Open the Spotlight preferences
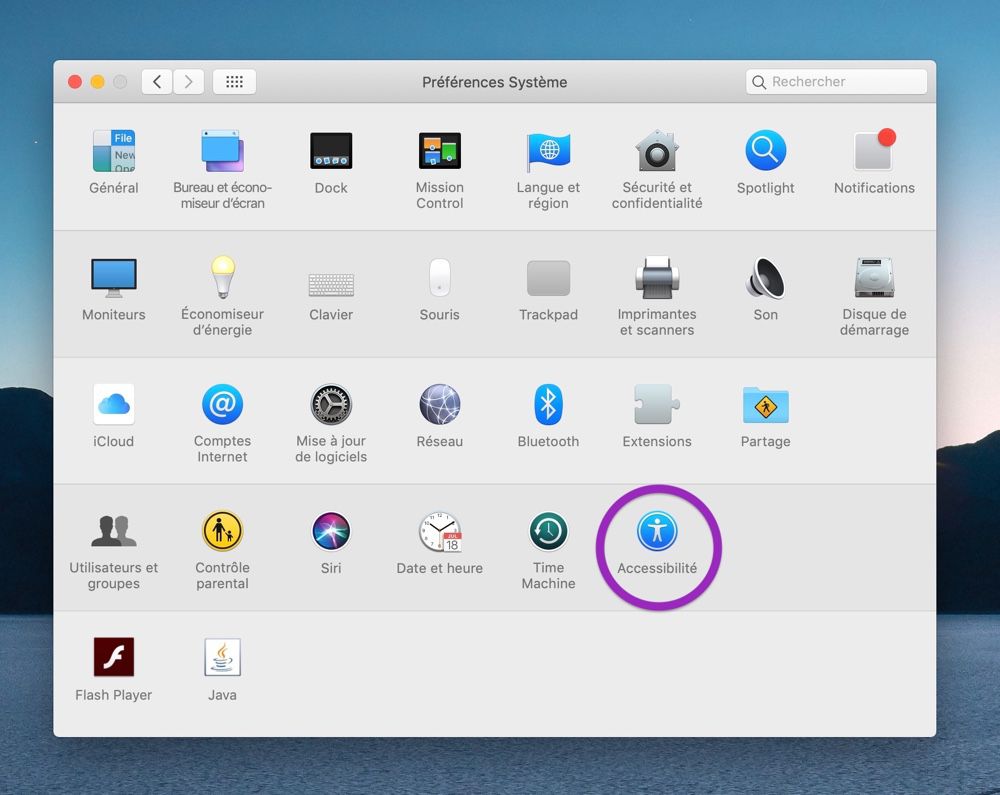The width and height of the screenshot is (1000, 795). (765, 151)
